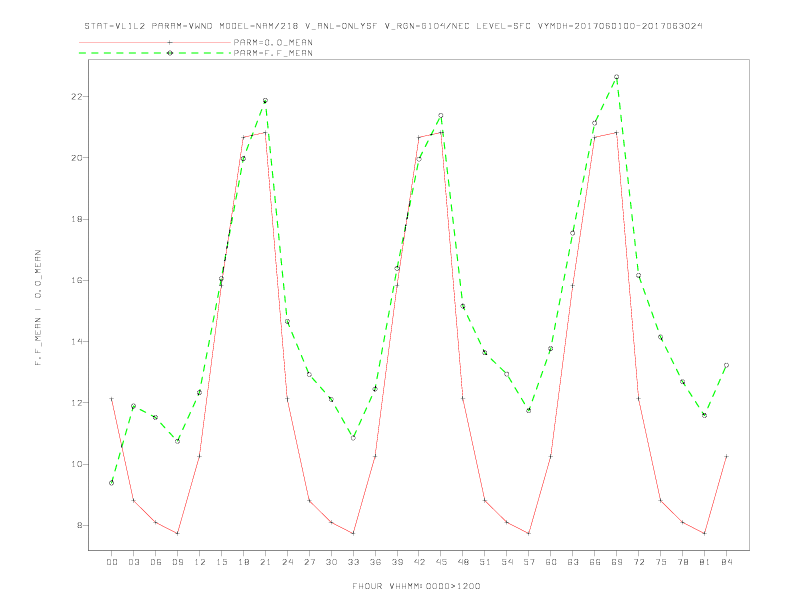This screenshot has height=612, width=792.
Task: Click the x-axis tick label 54
Action: click(507, 562)
